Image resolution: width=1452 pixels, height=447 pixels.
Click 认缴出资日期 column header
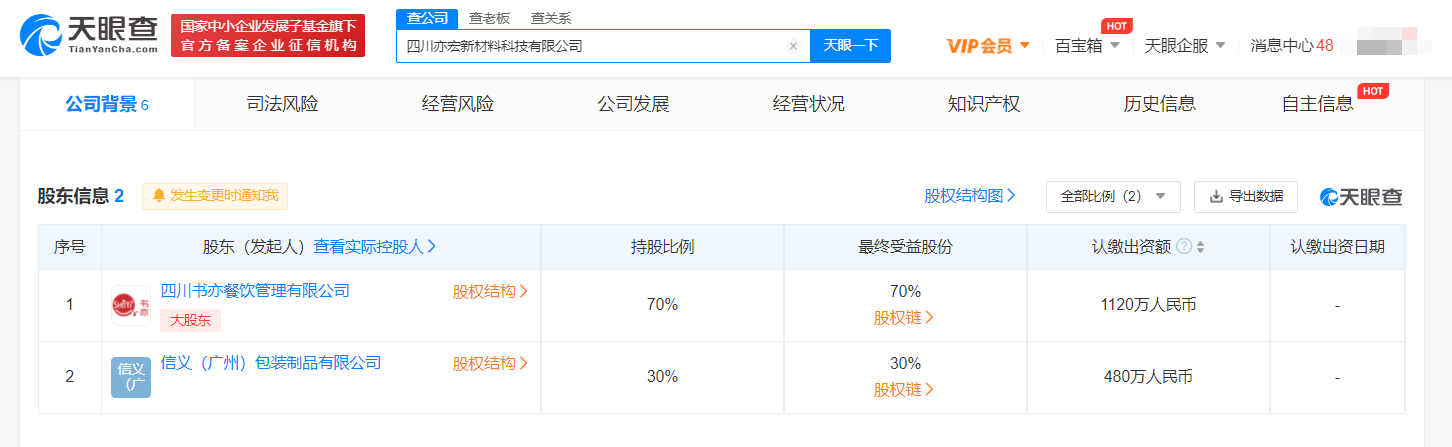(x=1337, y=247)
